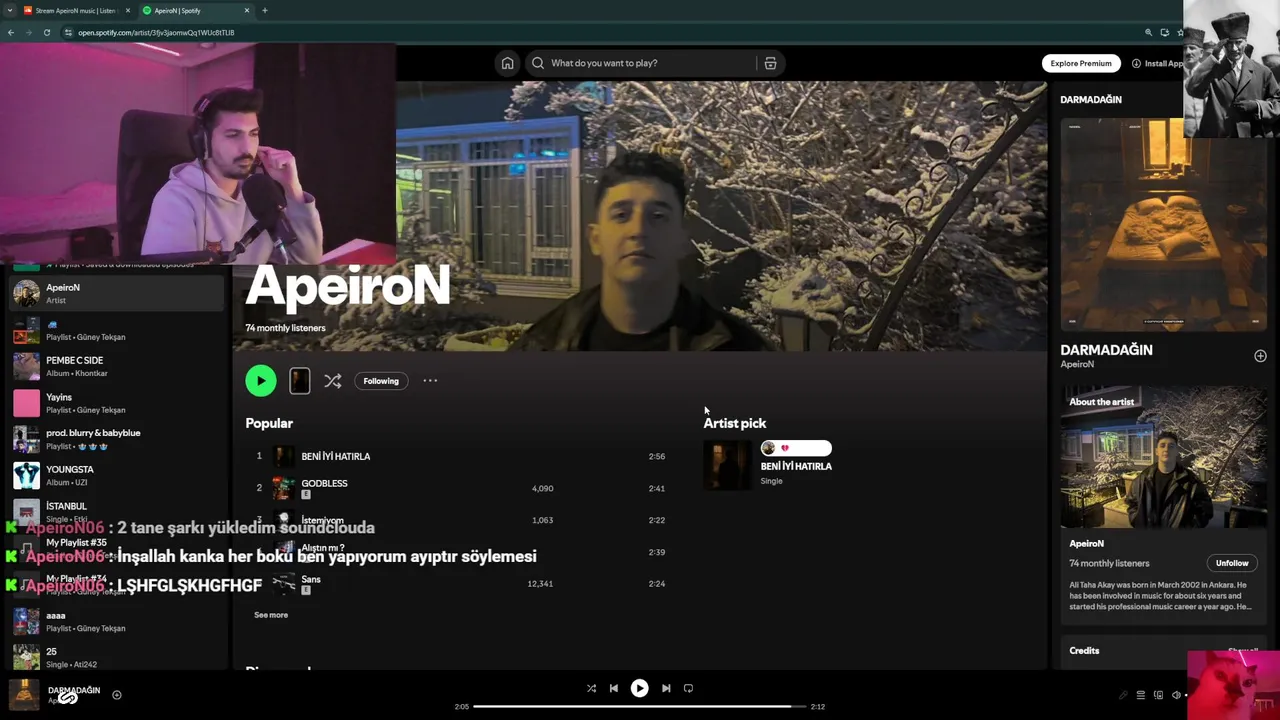
Task: Open ApeiroN artist in the library sidebar
Action: [117, 293]
